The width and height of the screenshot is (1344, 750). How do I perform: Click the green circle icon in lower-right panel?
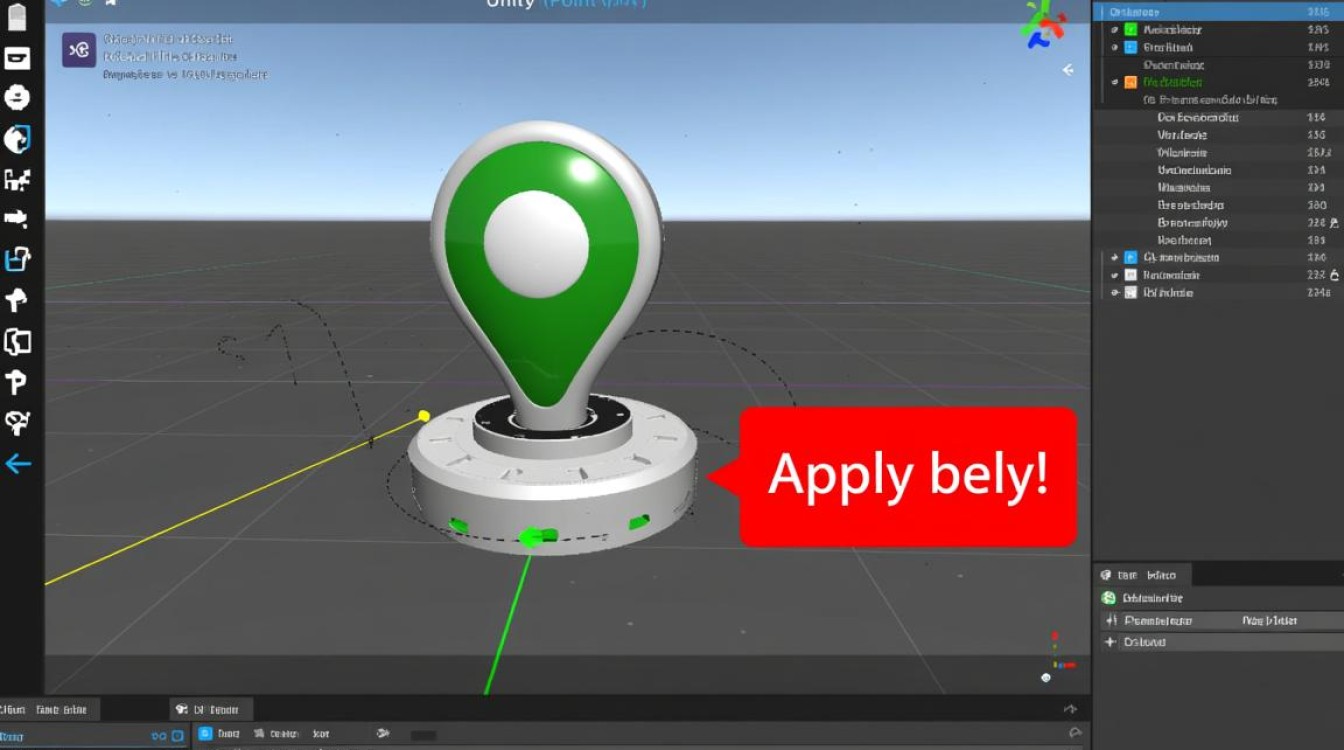tap(1108, 598)
